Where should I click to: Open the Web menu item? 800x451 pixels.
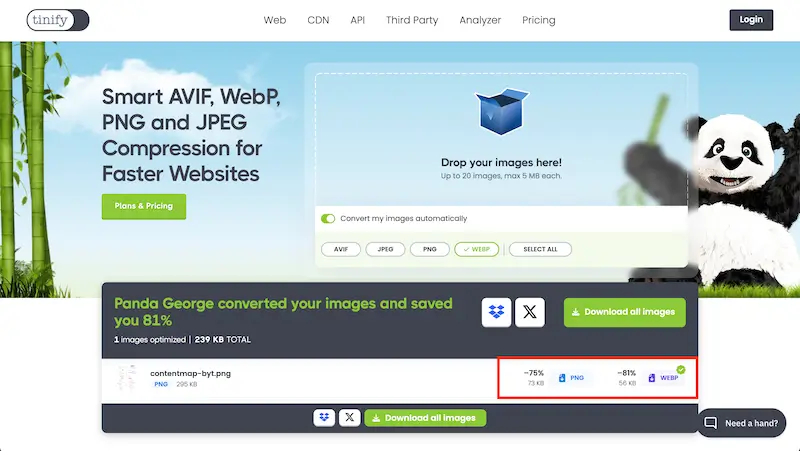(x=275, y=20)
